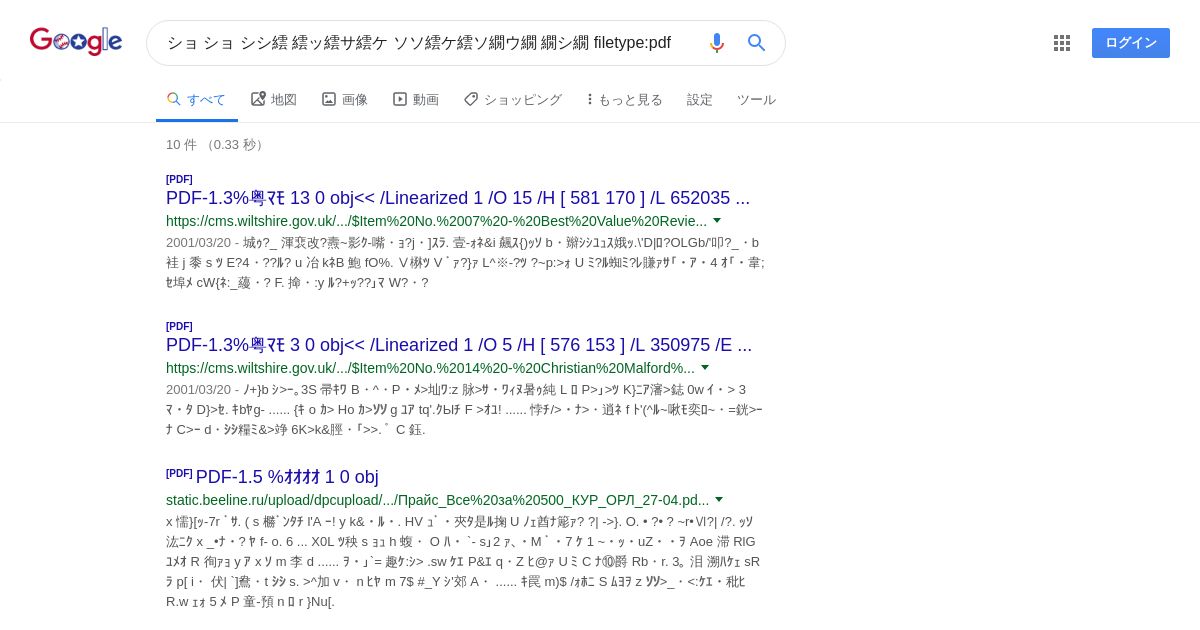Click the magnifier icon beside すべて
This screenshot has width=1200, height=630.
174,99
